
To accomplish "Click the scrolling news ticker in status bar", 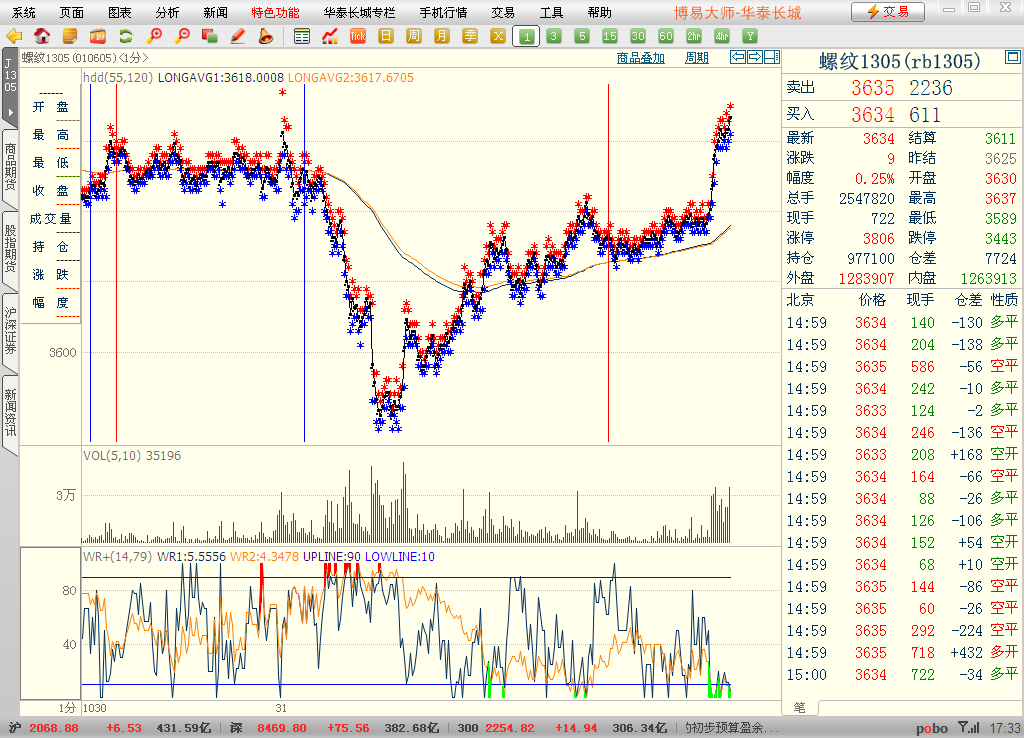I will coord(732,728).
